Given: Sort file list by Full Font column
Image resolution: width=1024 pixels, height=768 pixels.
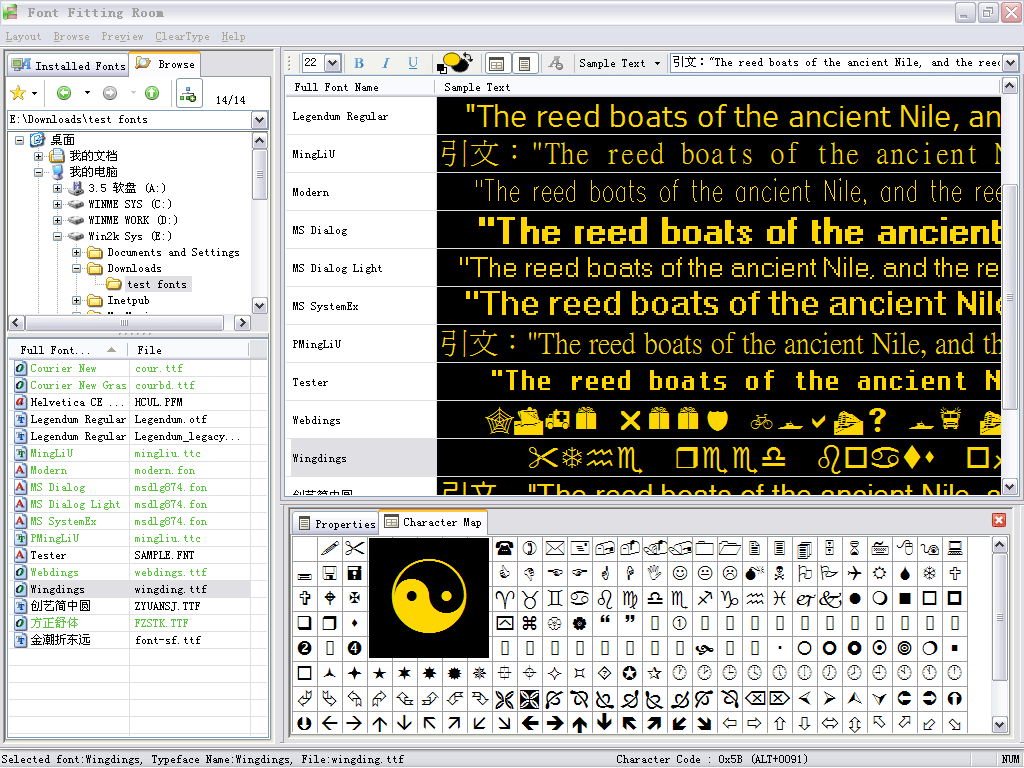Looking at the screenshot, I should (68, 351).
